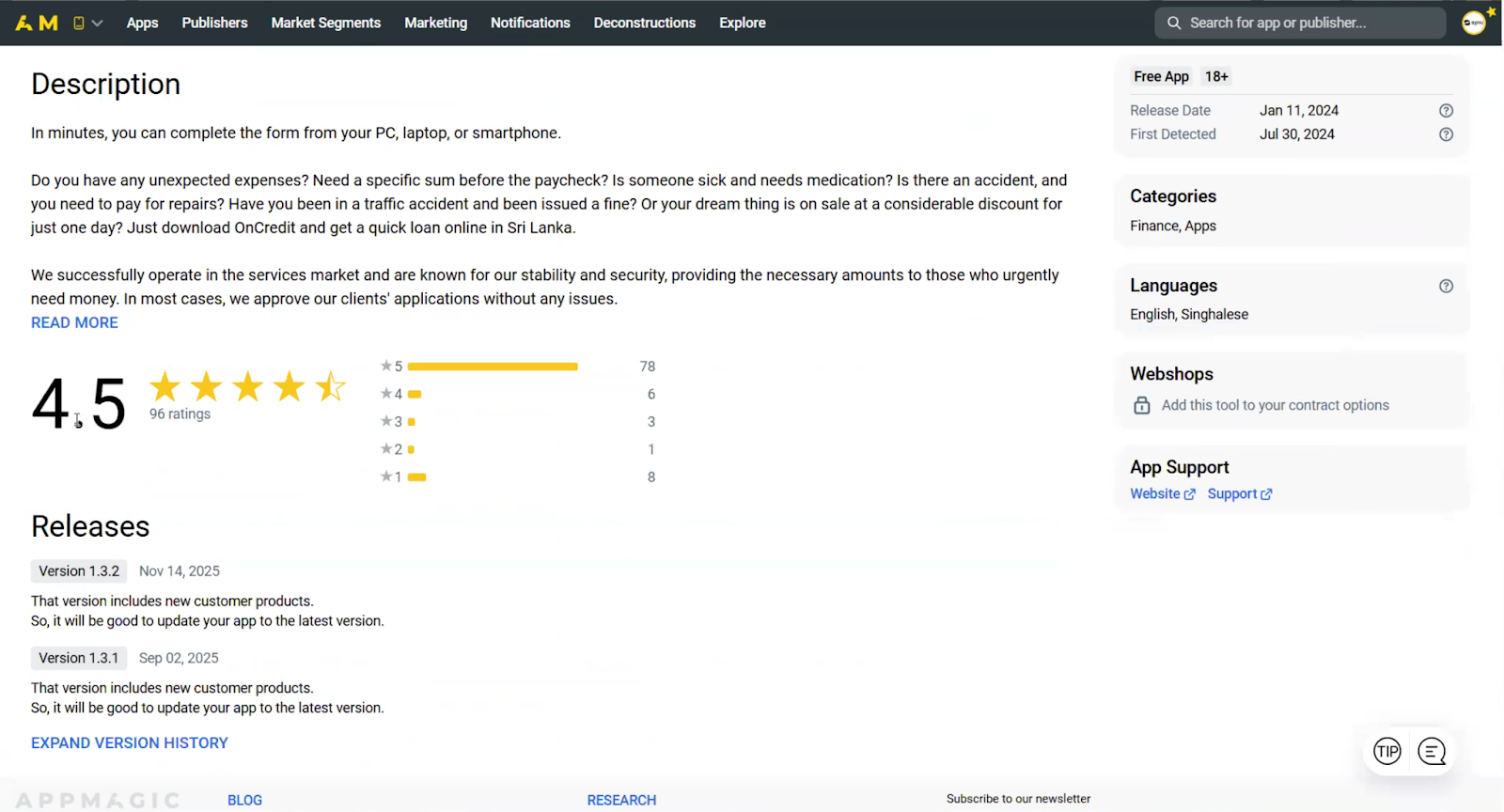
Task: Open the BLOG link in footer
Action: point(244,800)
